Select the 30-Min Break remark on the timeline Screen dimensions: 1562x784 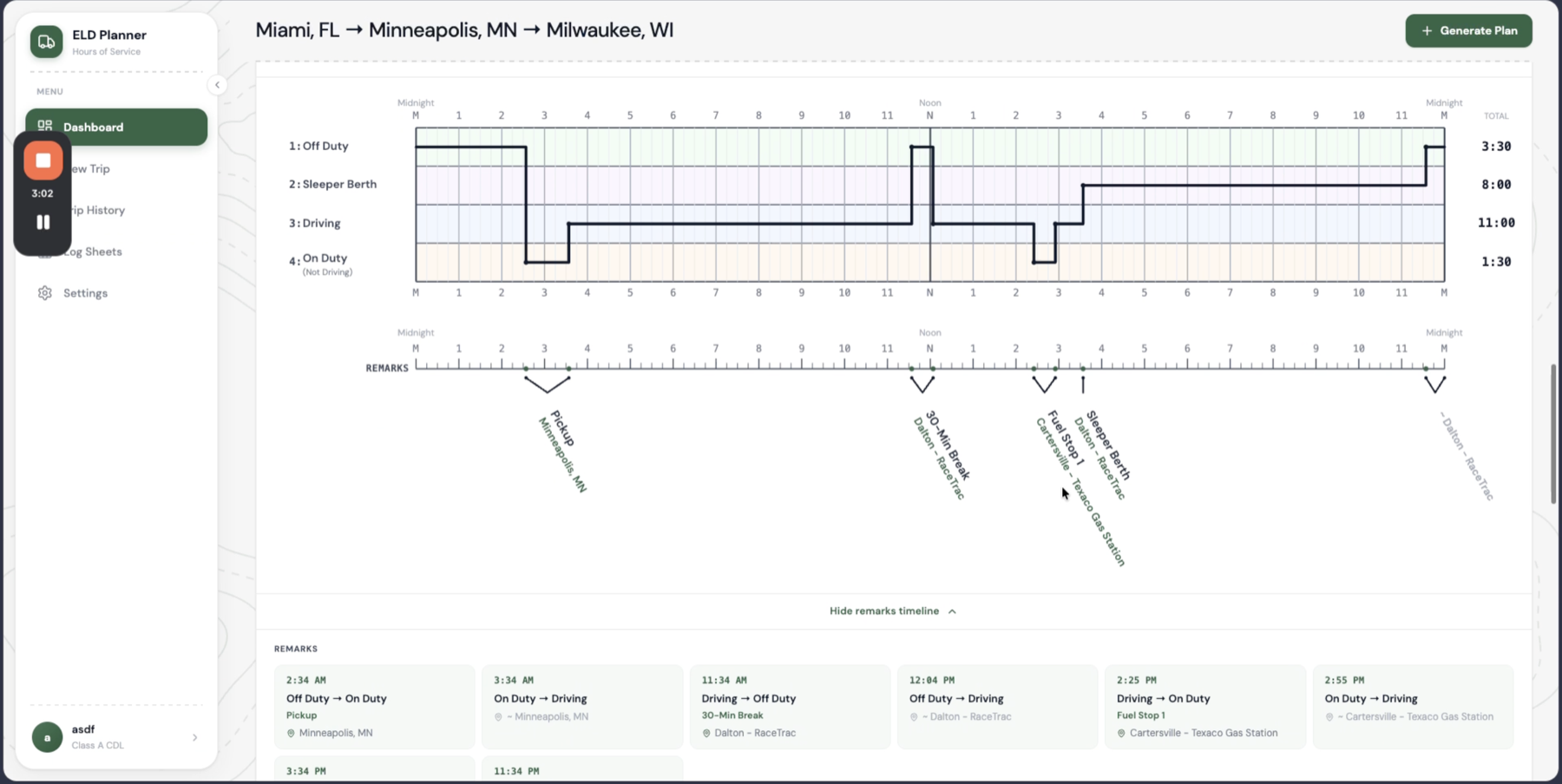pyautogui.click(x=948, y=445)
